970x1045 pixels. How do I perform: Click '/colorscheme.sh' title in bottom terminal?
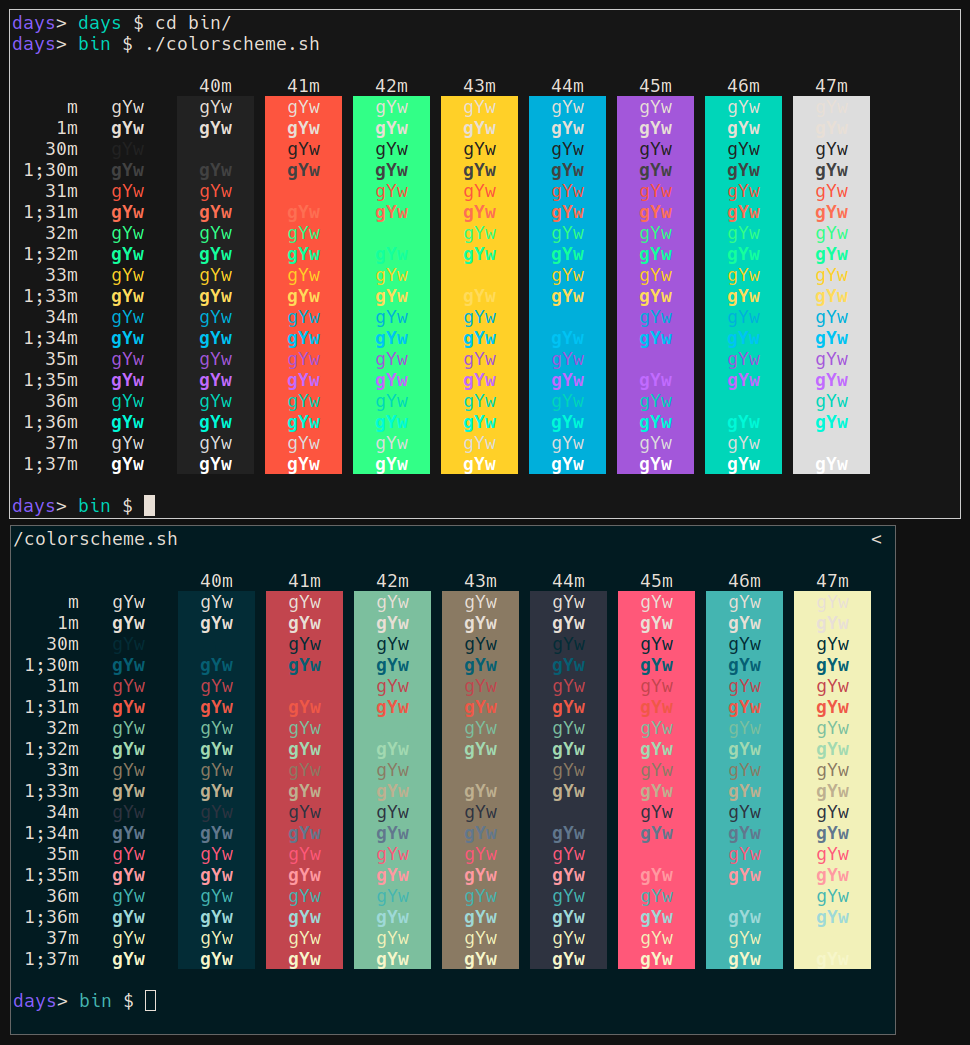[96, 538]
